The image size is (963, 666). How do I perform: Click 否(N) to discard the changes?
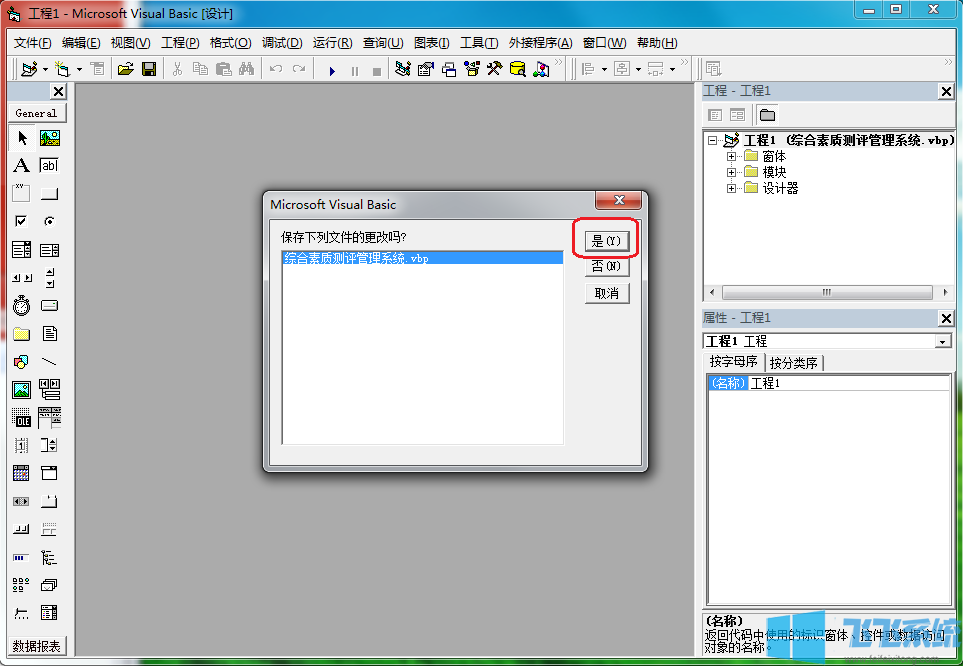pyautogui.click(x=605, y=267)
